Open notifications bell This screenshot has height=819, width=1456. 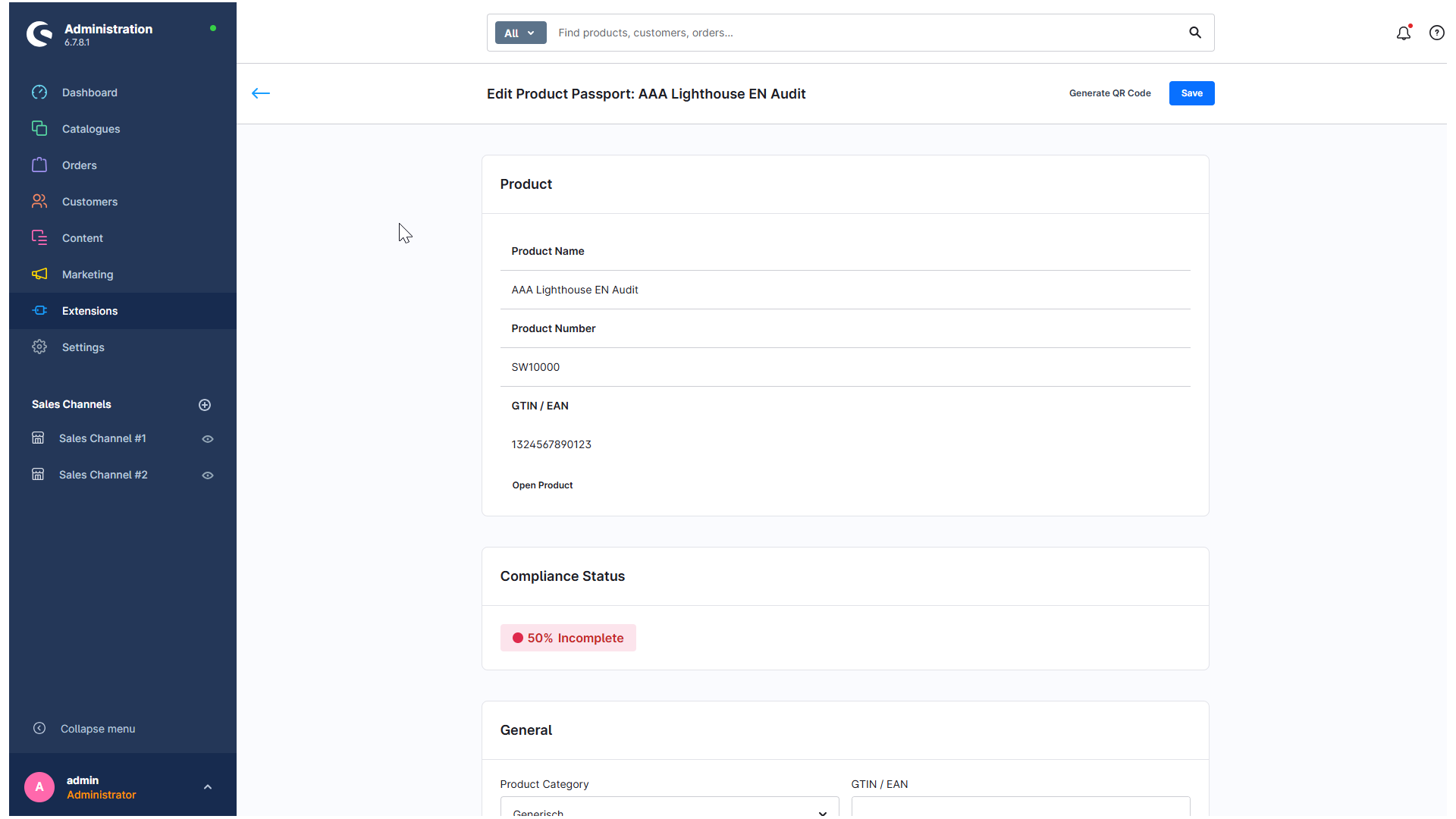[x=1404, y=33]
